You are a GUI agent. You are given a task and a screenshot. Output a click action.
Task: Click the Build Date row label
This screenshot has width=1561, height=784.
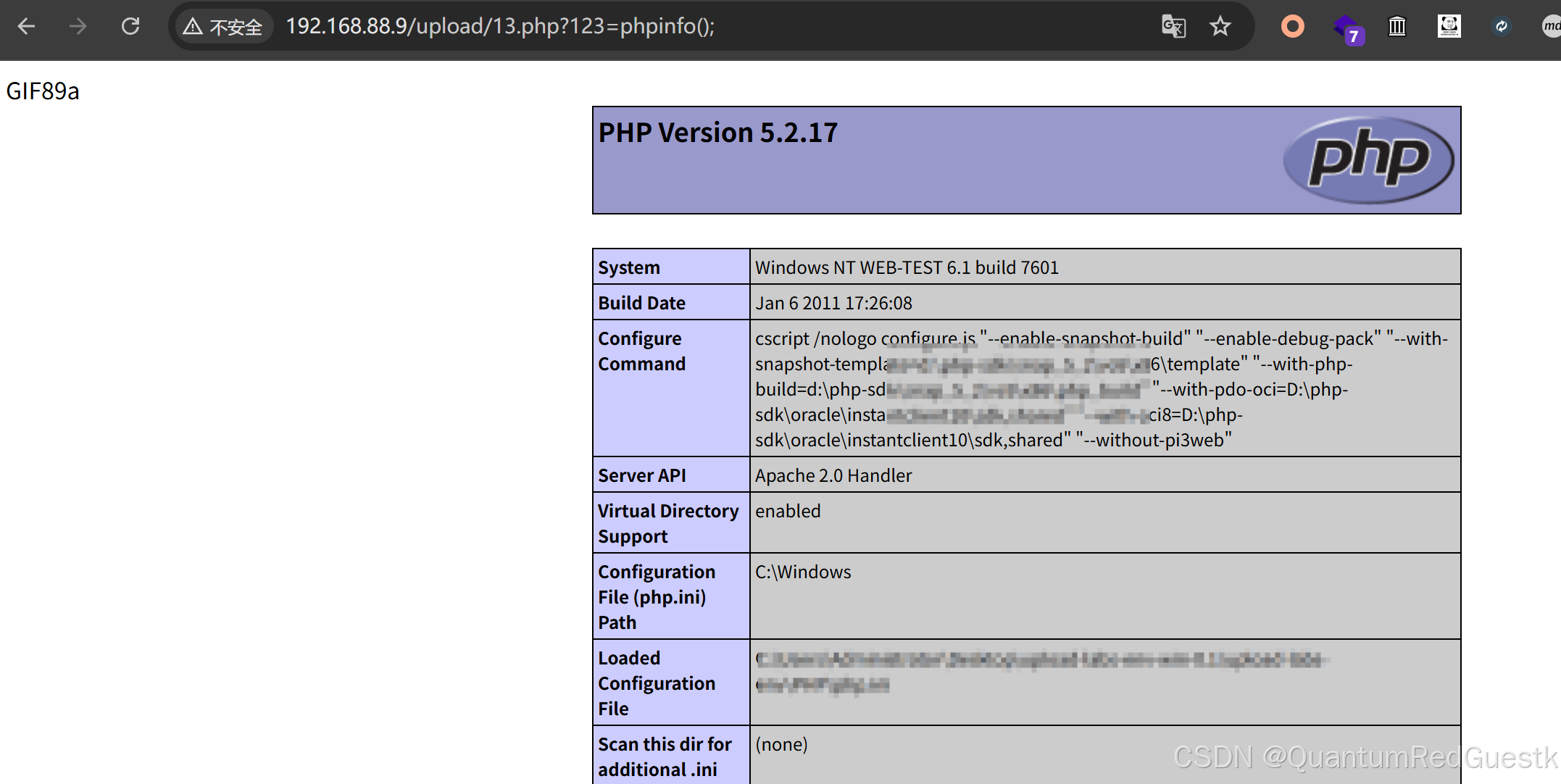point(641,303)
